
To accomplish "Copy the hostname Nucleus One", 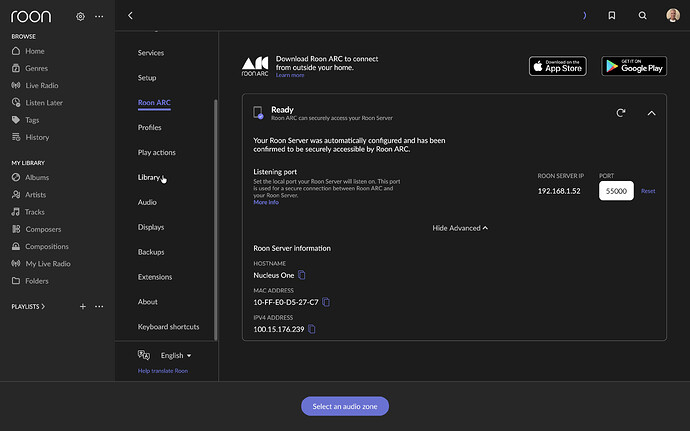I will [x=301, y=275].
